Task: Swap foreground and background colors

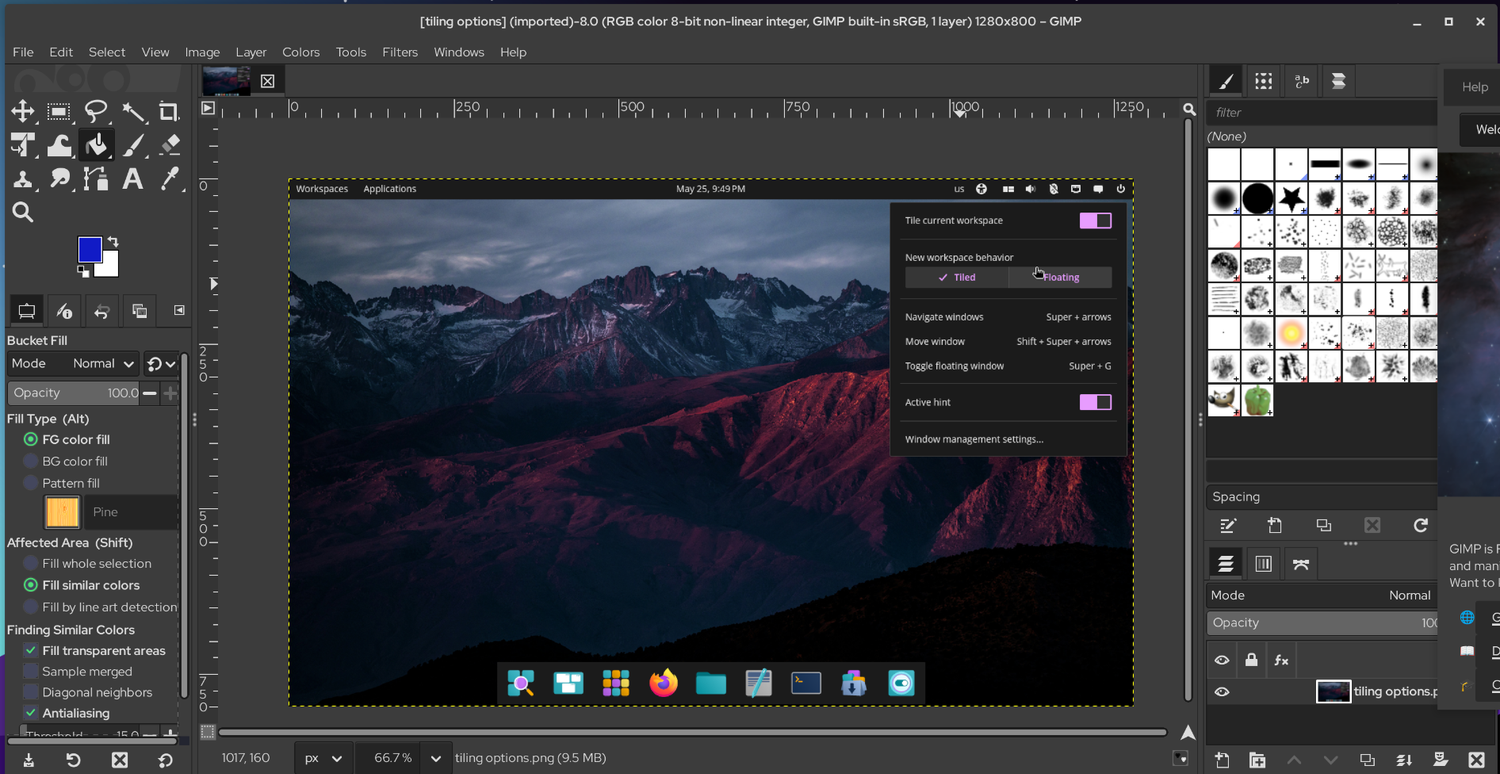Action: (x=113, y=242)
